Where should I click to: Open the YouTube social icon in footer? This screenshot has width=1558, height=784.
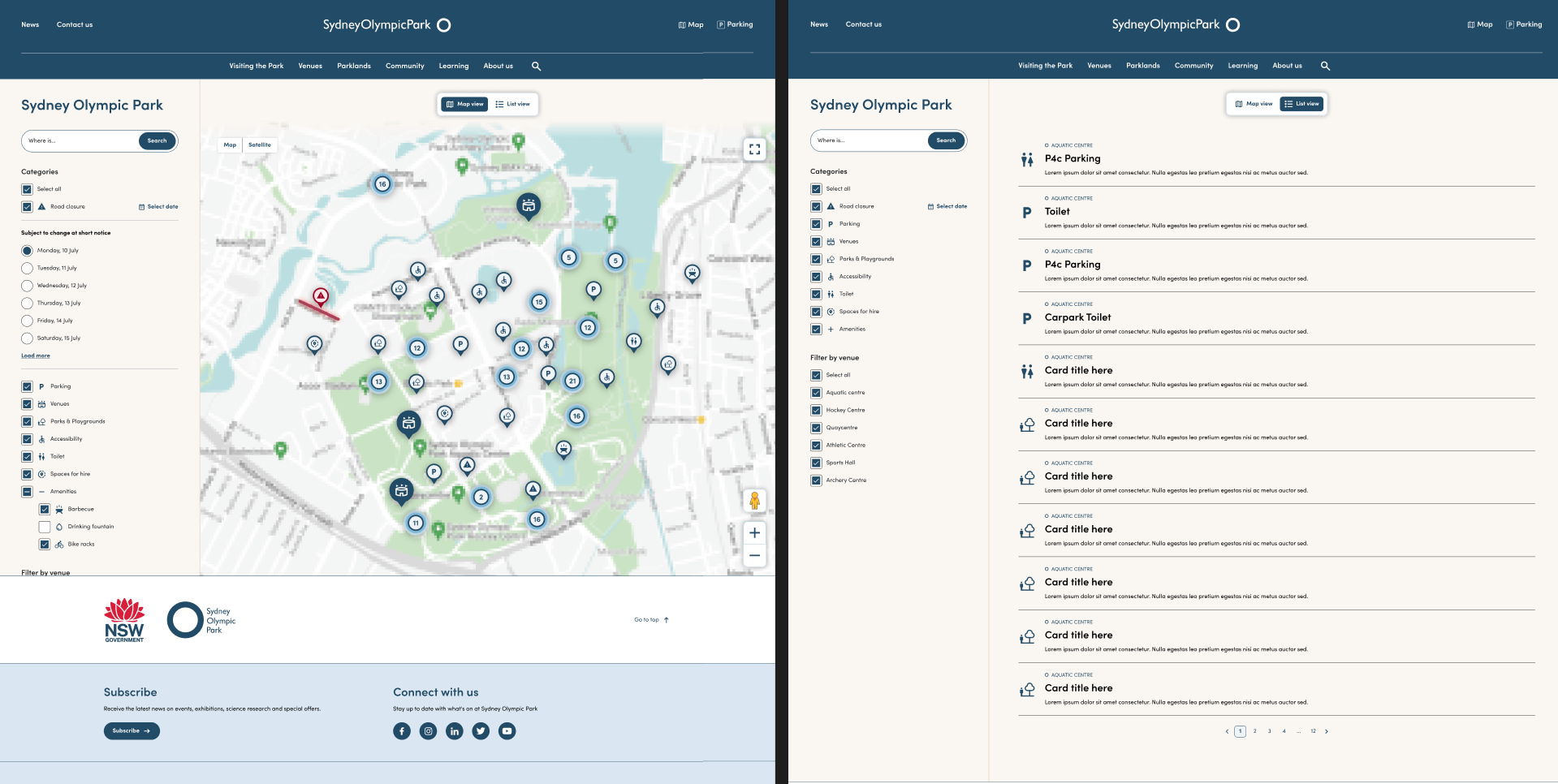pos(507,731)
